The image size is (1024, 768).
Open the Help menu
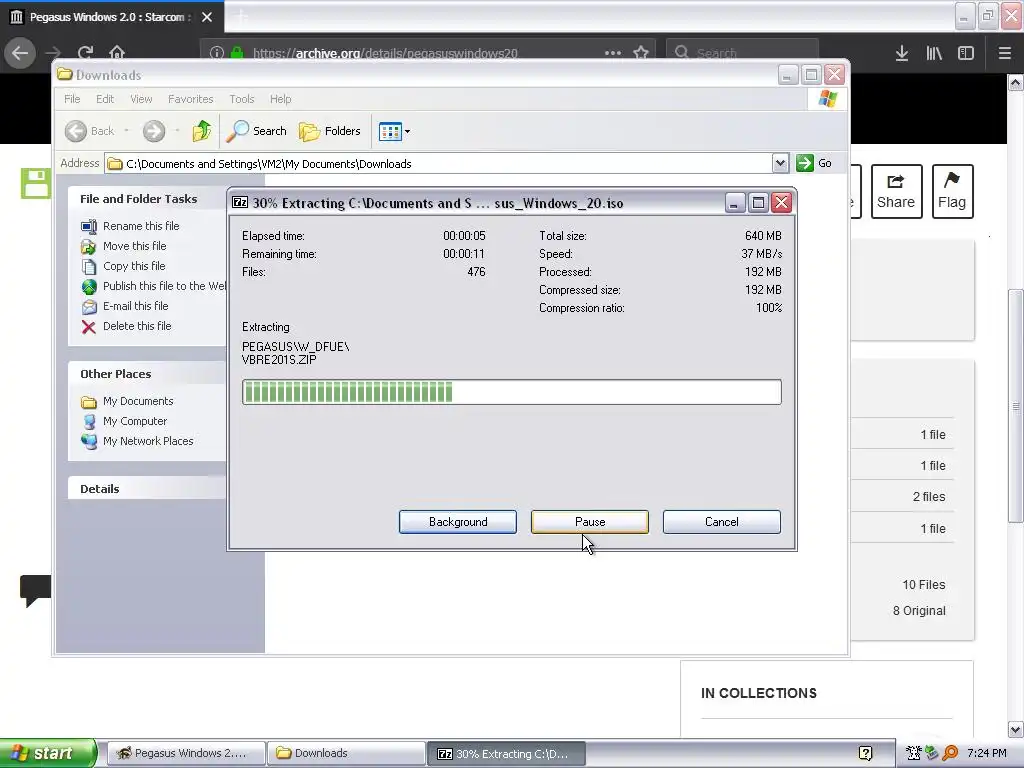coord(281,99)
